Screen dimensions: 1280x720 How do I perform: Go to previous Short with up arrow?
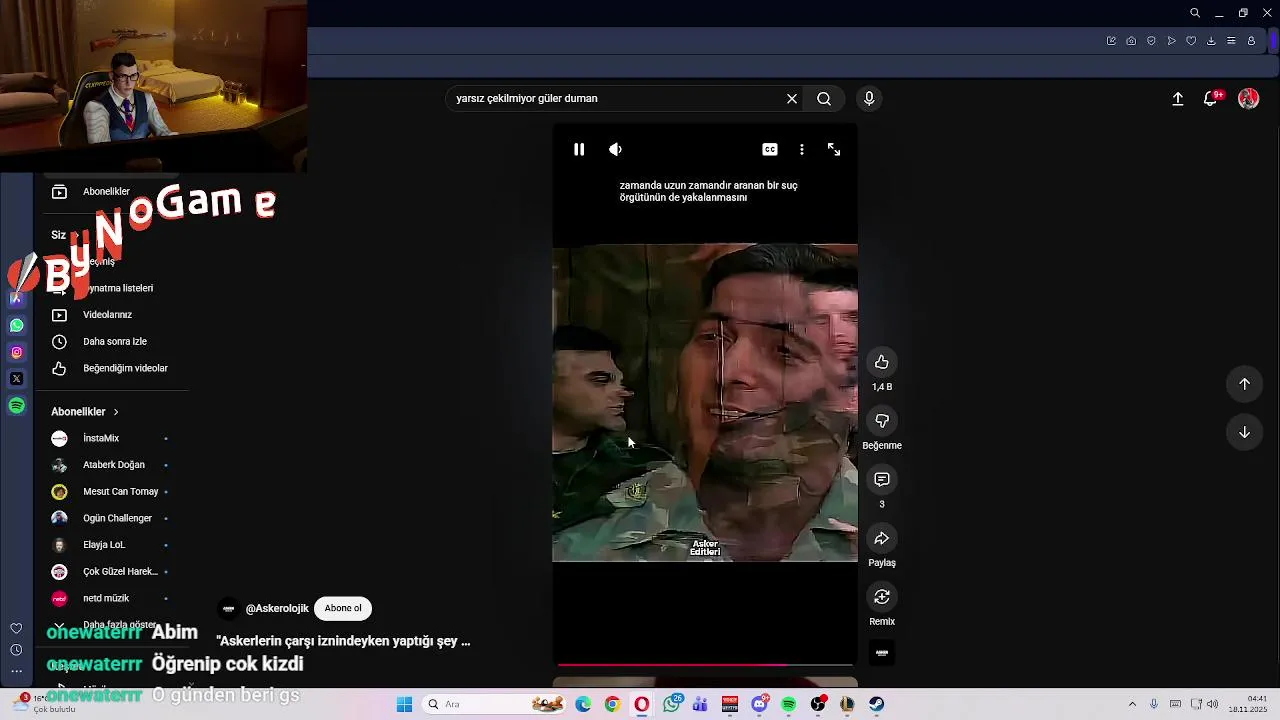pyautogui.click(x=1245, y=384)
